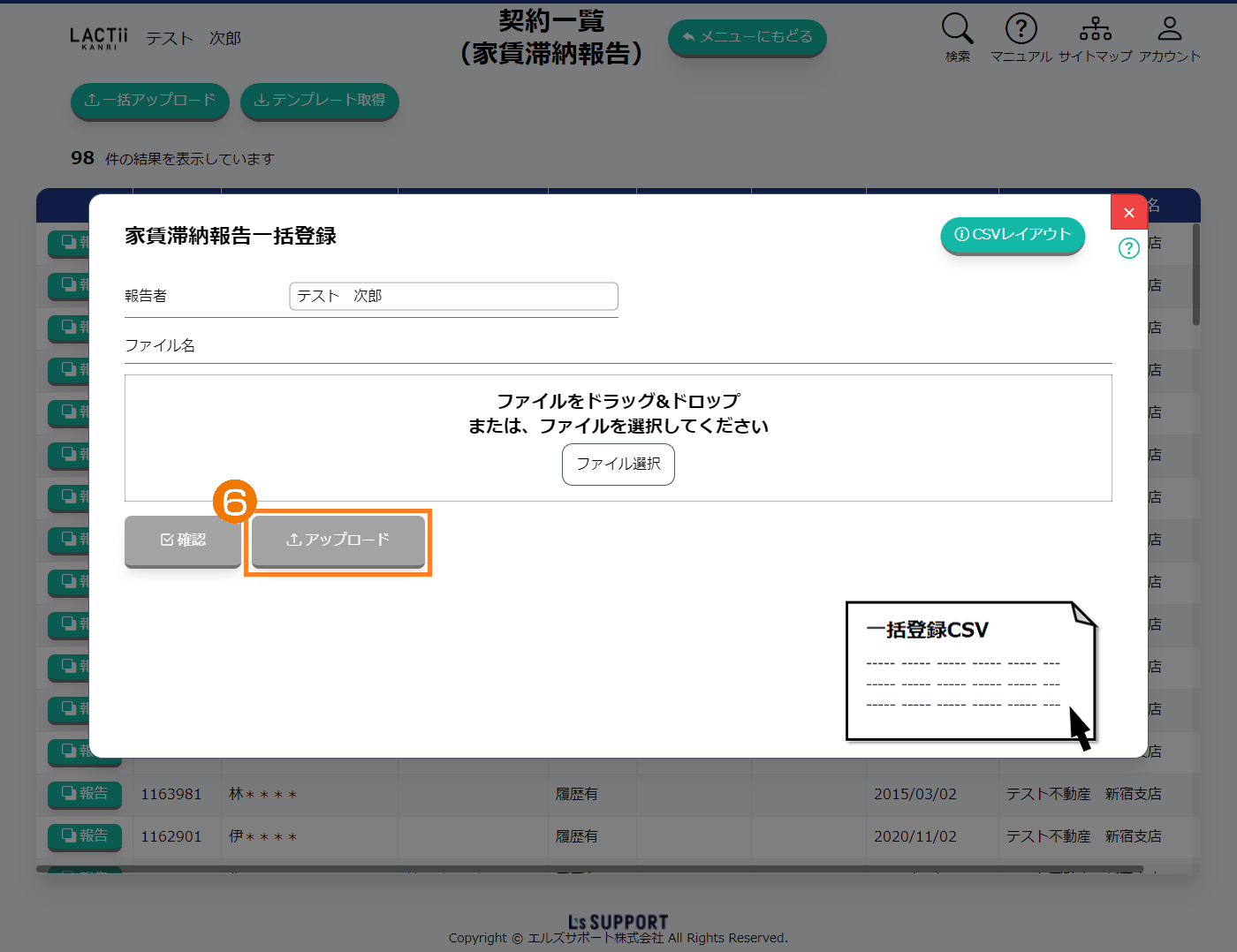Click the vertical scrollbar of the table

tap(1196, 275)
